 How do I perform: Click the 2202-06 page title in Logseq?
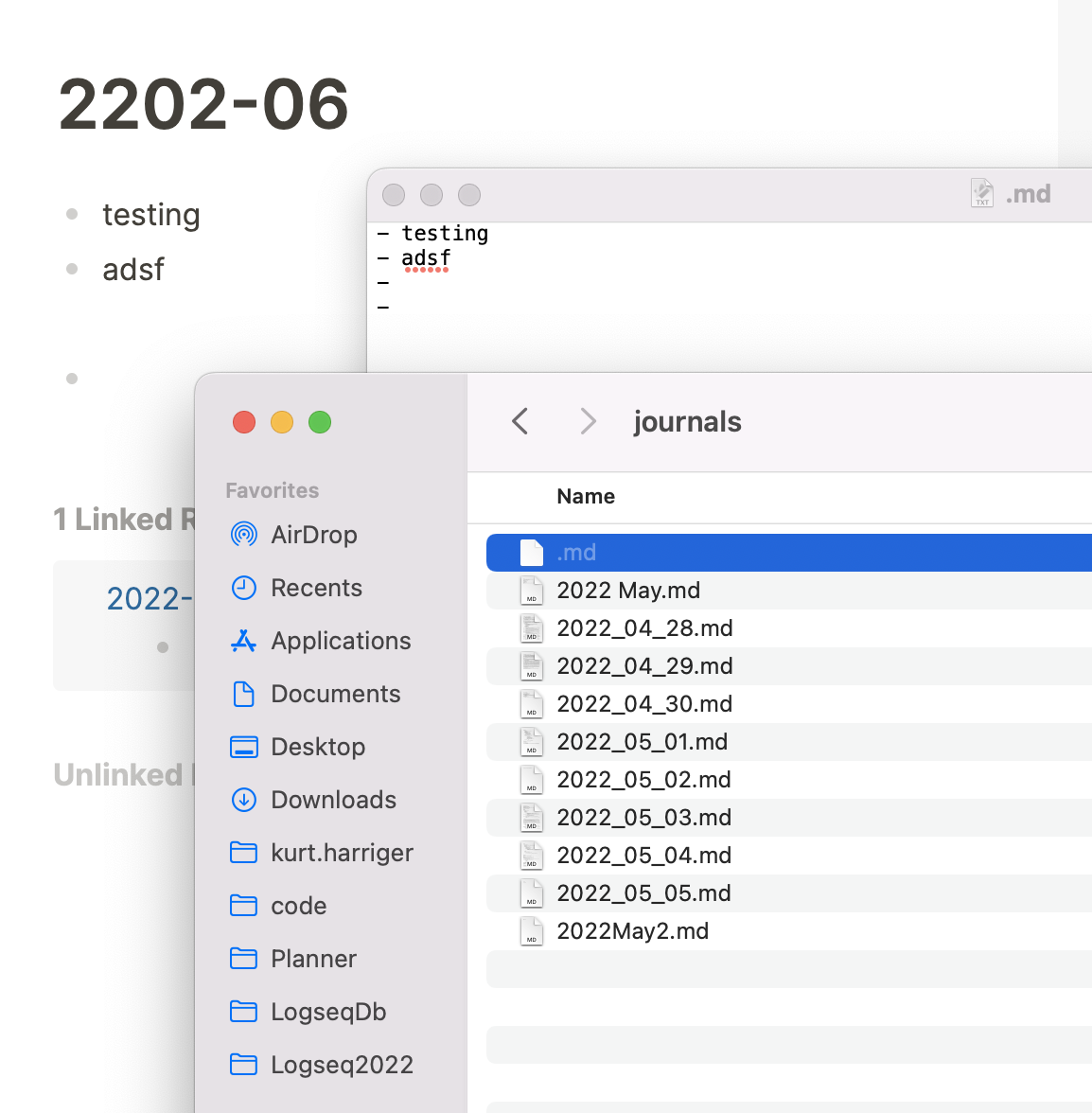point(203,104)
